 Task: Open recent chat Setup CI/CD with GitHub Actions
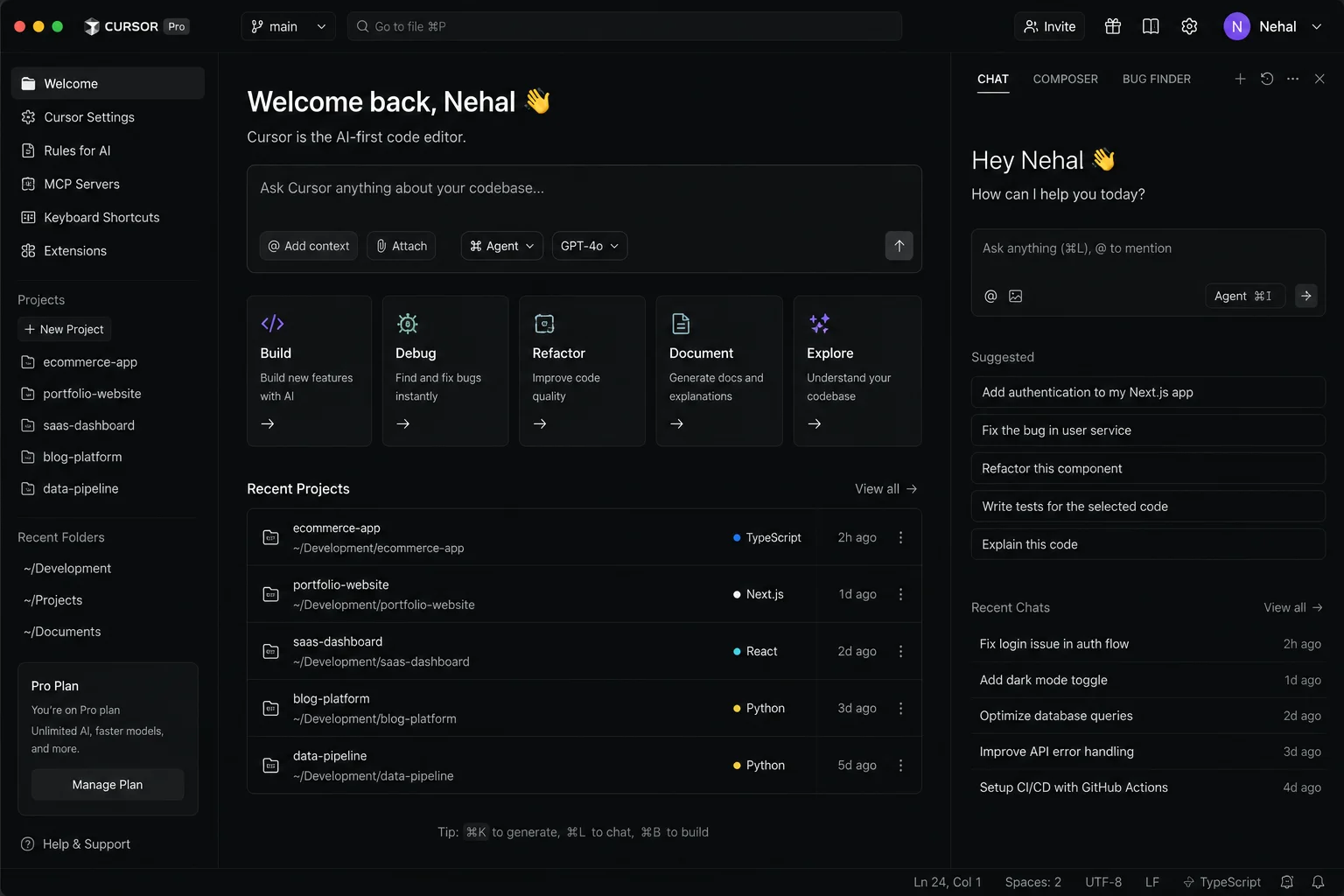click(1148, 787)
